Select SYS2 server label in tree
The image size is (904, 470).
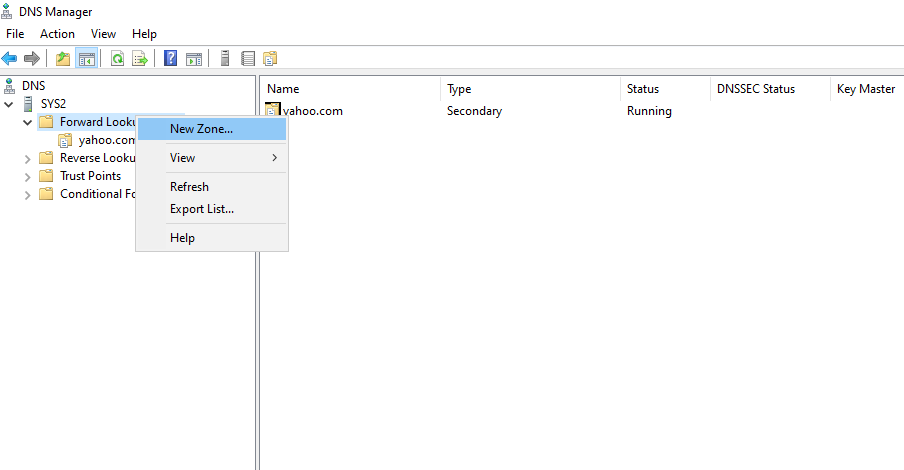click(x=53, y=104)
